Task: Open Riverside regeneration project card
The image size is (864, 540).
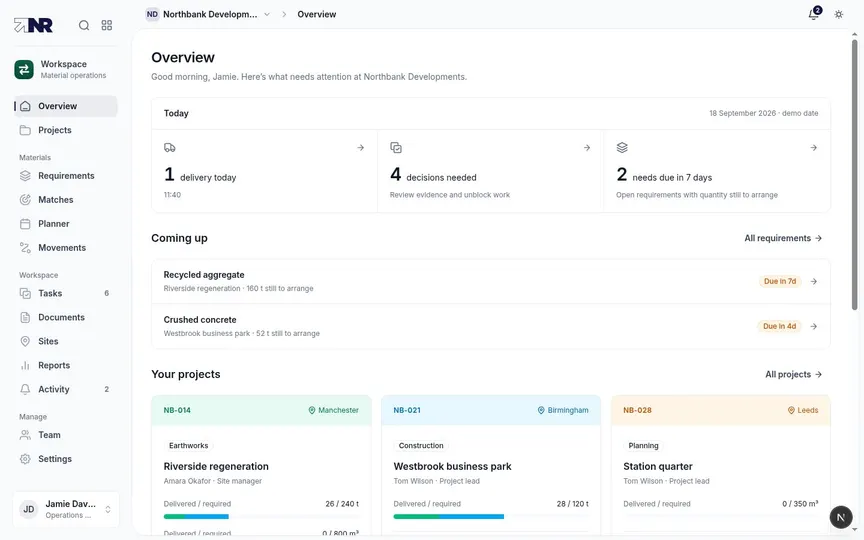Action: tap(261, 466)
